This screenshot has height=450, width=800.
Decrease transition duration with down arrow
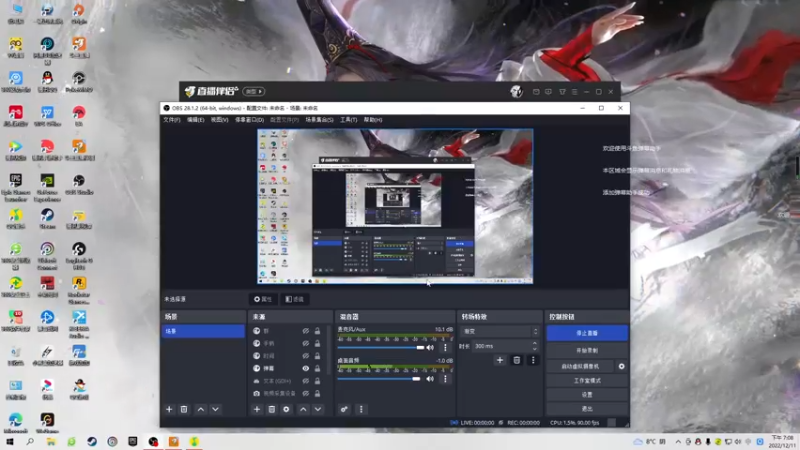[535, 348]
